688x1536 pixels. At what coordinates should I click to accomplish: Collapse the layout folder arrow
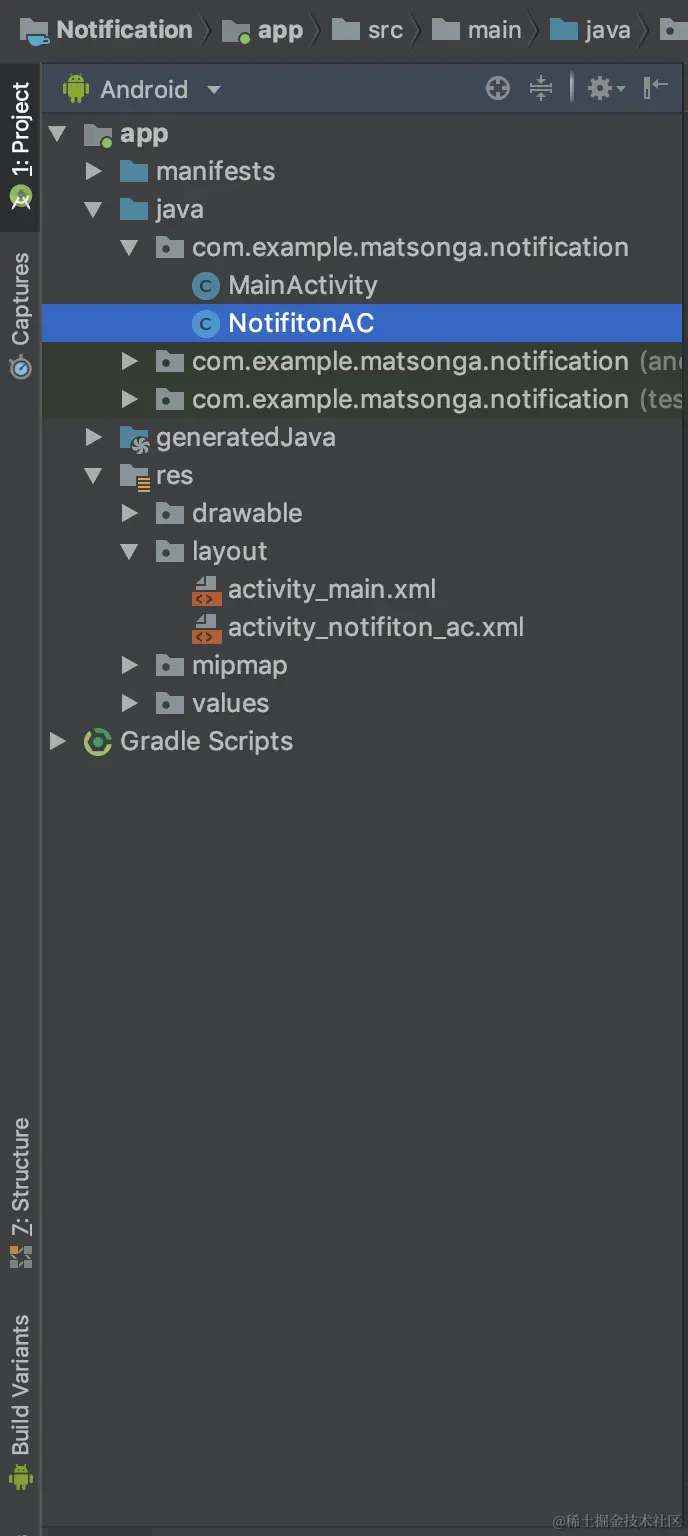(x=129, y=551)
